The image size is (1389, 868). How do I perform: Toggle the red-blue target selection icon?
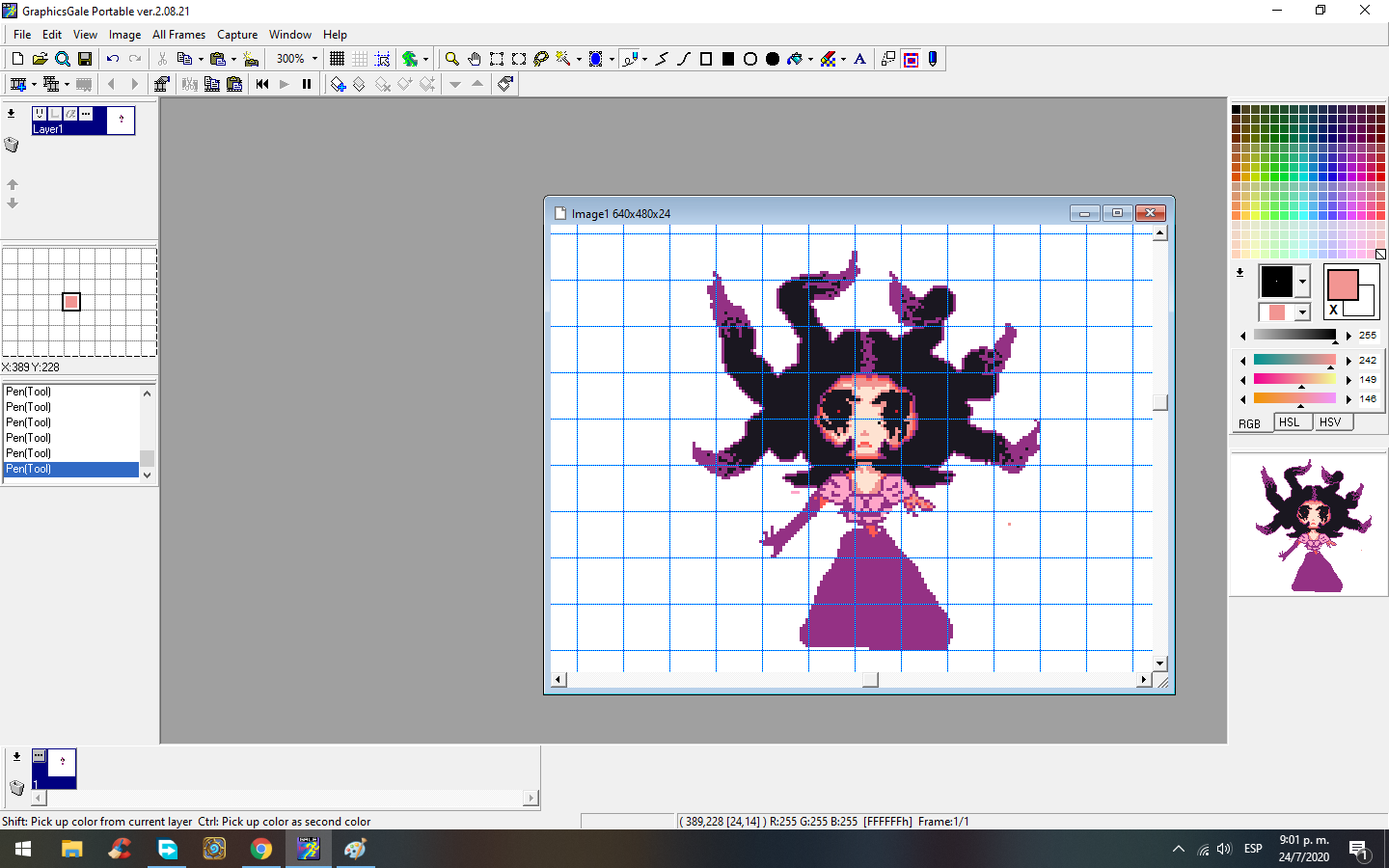[911, 59]
